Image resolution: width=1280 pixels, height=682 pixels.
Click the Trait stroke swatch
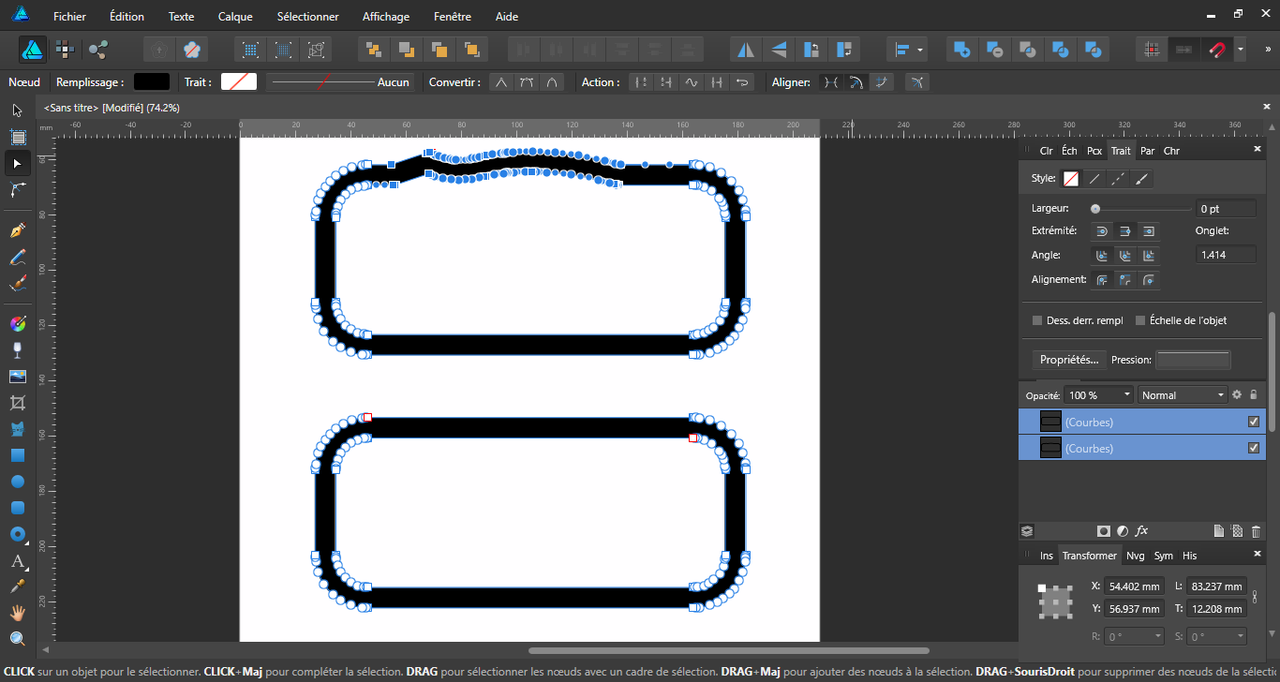click(239, 82)
